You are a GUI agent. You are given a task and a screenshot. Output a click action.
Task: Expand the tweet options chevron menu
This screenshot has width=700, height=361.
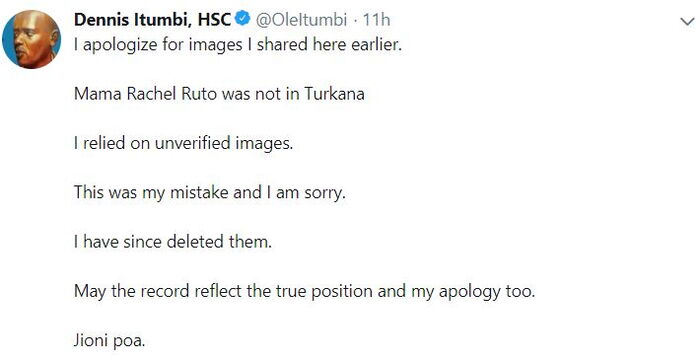(x=687, y=22)
